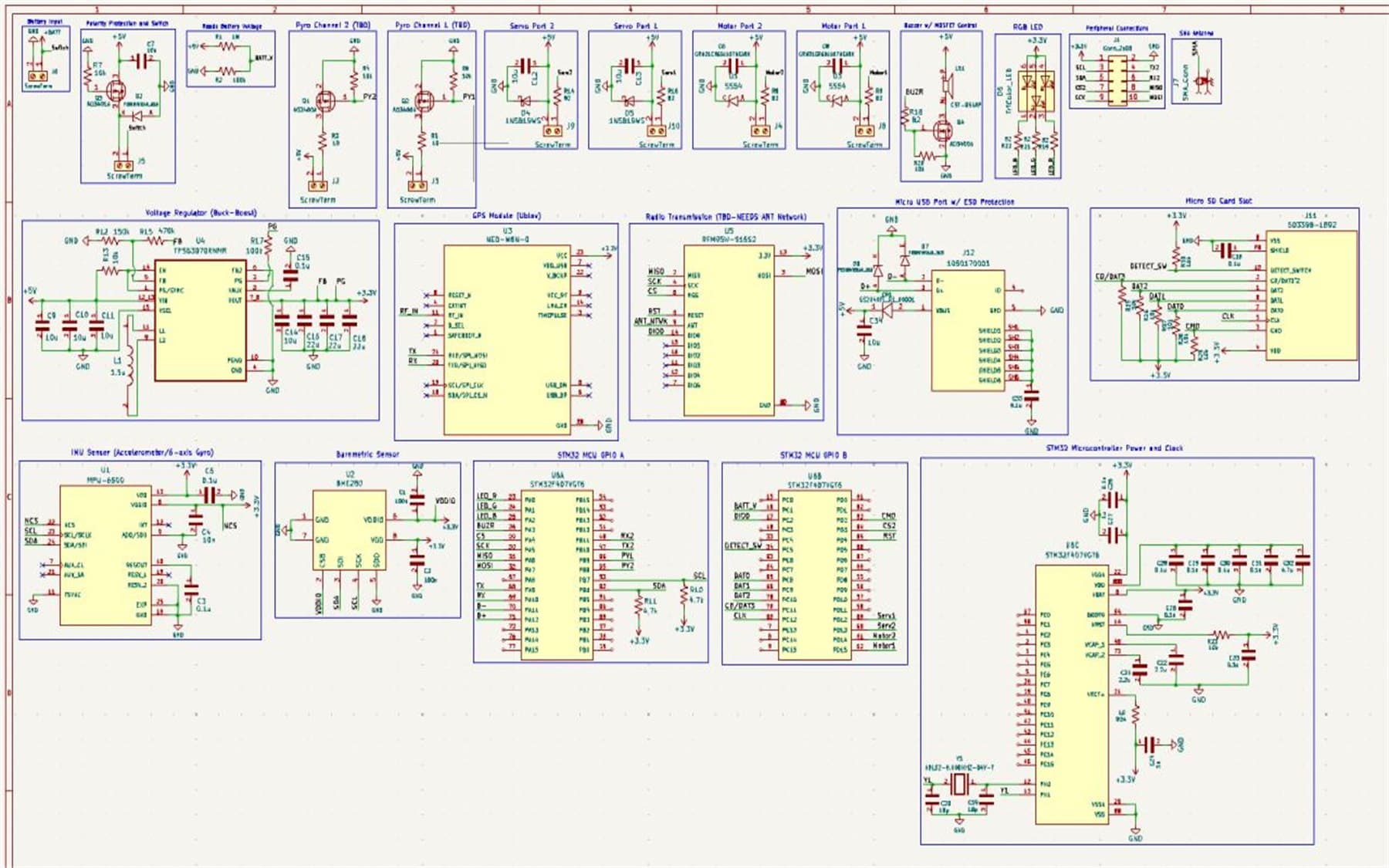Screen dimensions: 1389x868
Task: Select the crystal oscillator Y1 symbol
Action: coord(958,785)
